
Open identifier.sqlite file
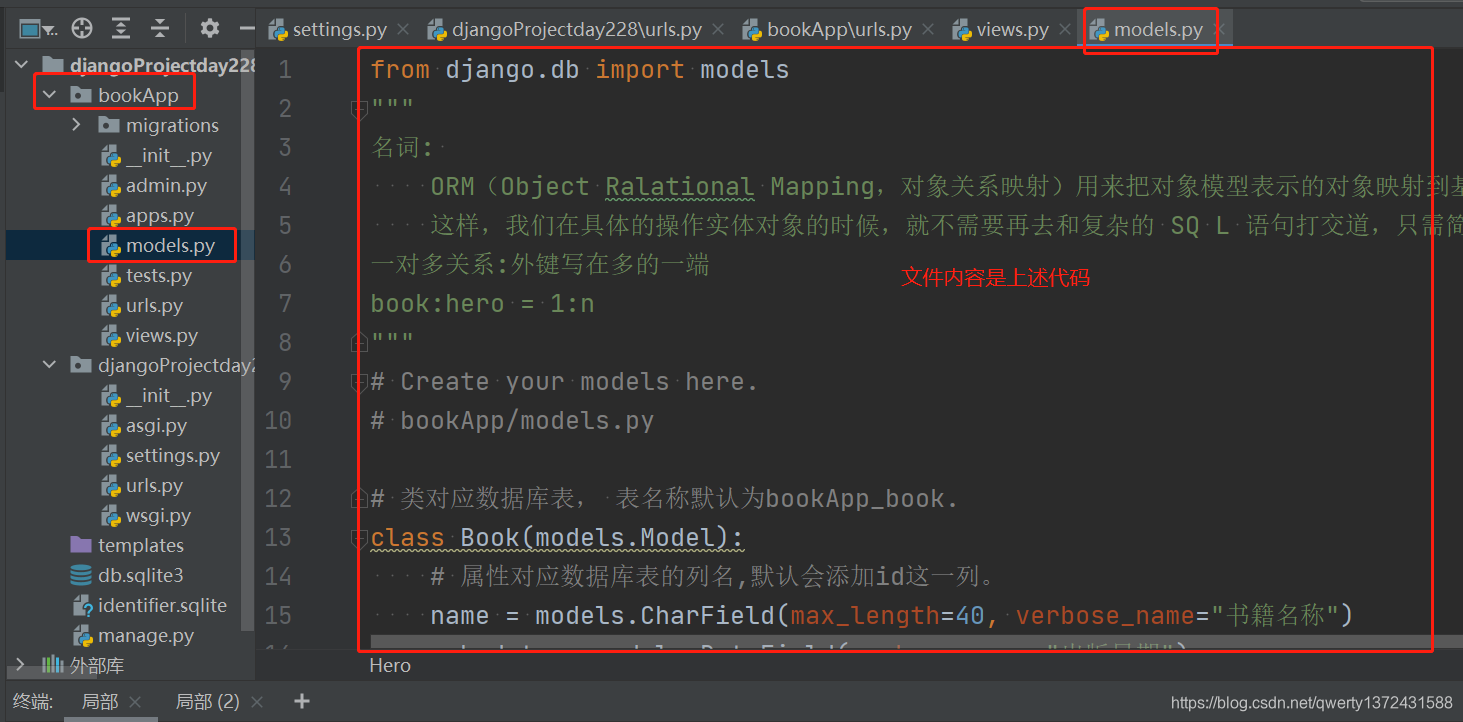tap(162, 606)
